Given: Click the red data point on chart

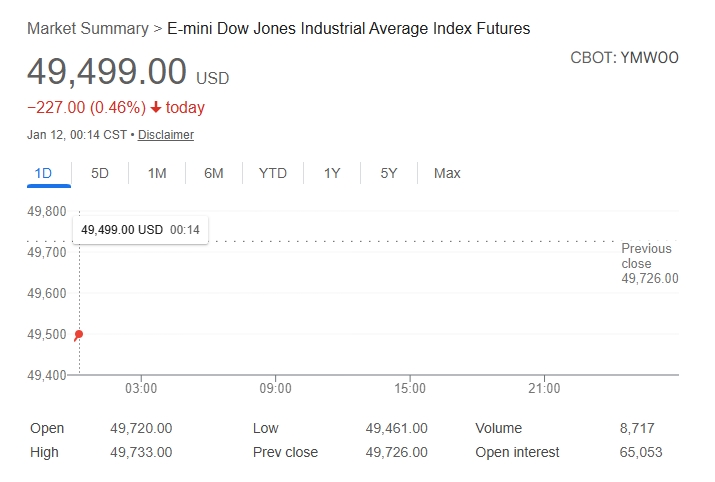Looking at the screenshot, I should (79, 334).
